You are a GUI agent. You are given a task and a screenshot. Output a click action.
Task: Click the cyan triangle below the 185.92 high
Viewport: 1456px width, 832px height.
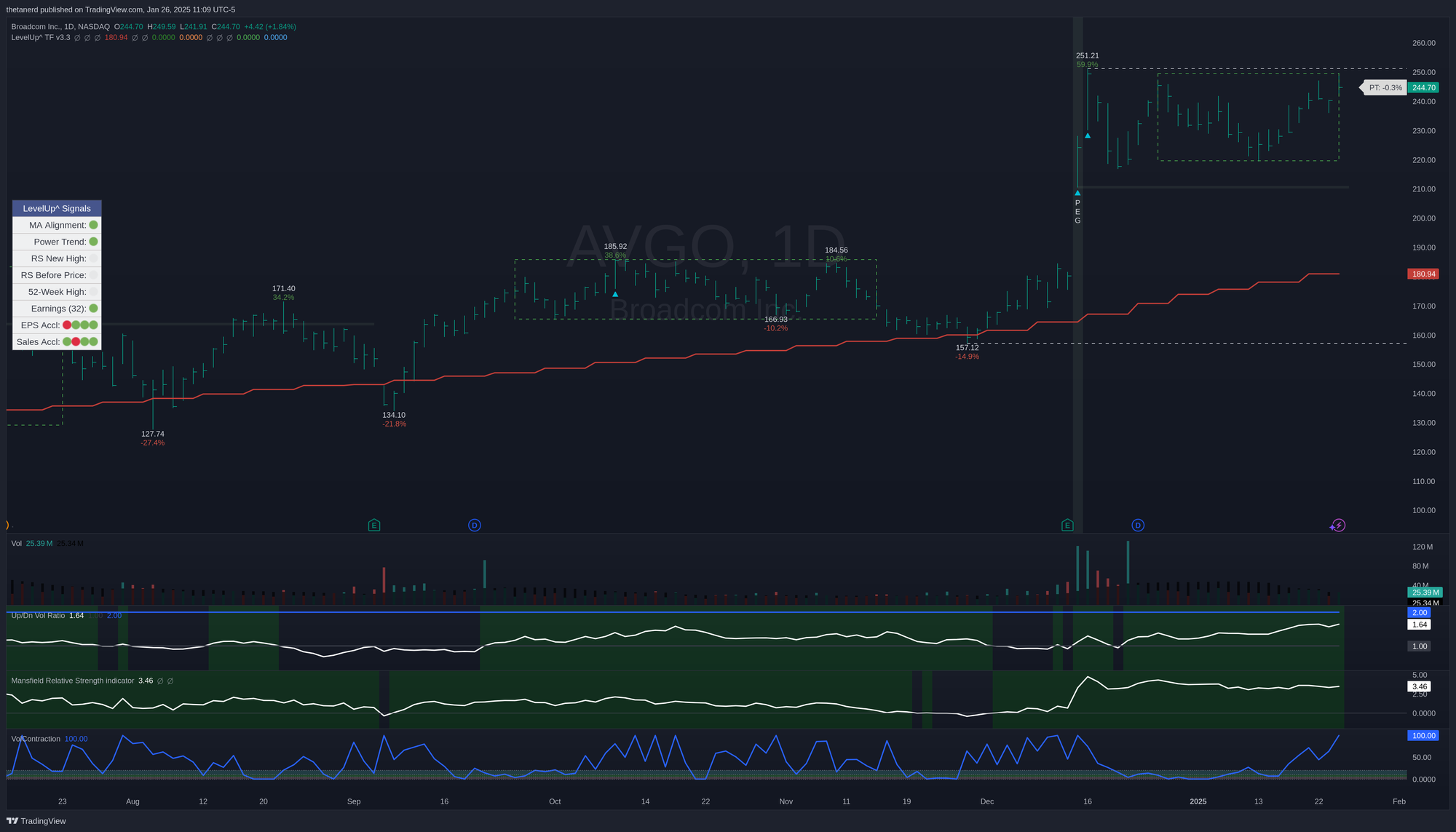[x=615, y=294]
